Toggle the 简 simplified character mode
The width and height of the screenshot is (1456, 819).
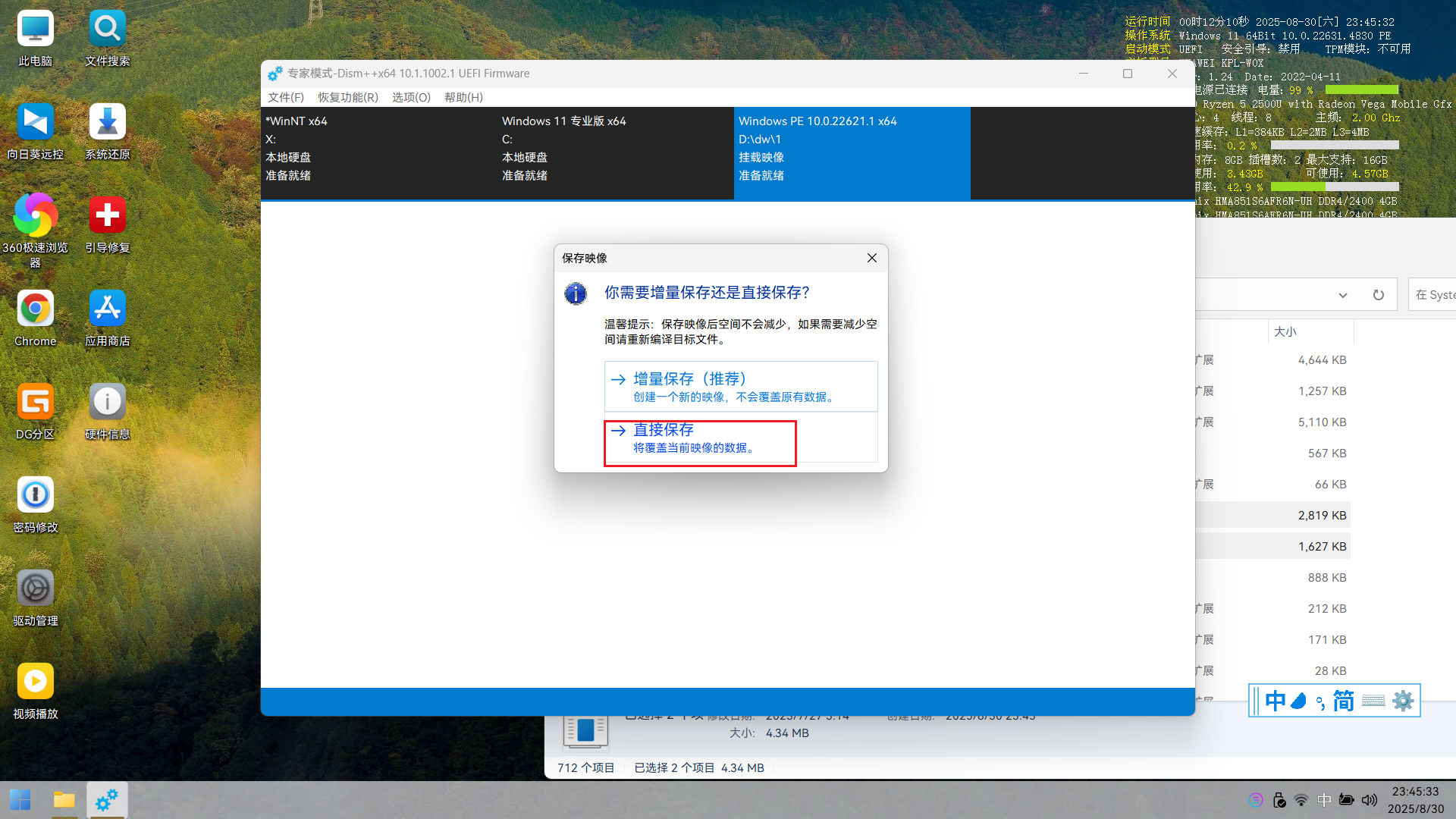pos(1343,701)
